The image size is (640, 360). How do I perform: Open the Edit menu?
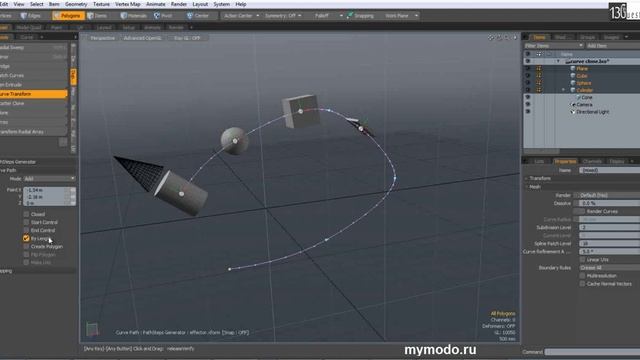[x=4, y=4]
